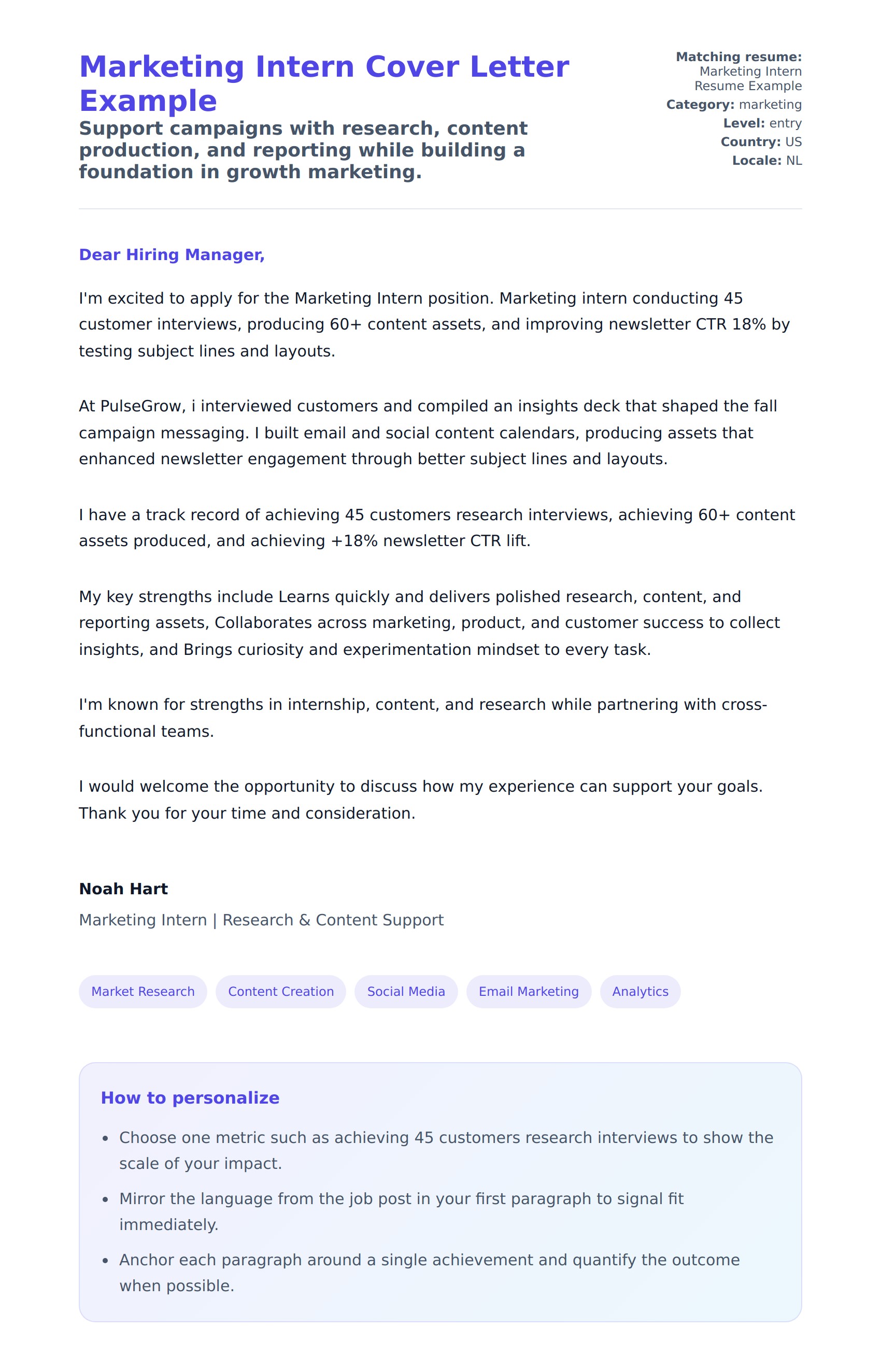Click the paragraph mentioning PulseGrow
This screenshot has width=881, height=1372.
pyautogui.click(x=428, y=432)
